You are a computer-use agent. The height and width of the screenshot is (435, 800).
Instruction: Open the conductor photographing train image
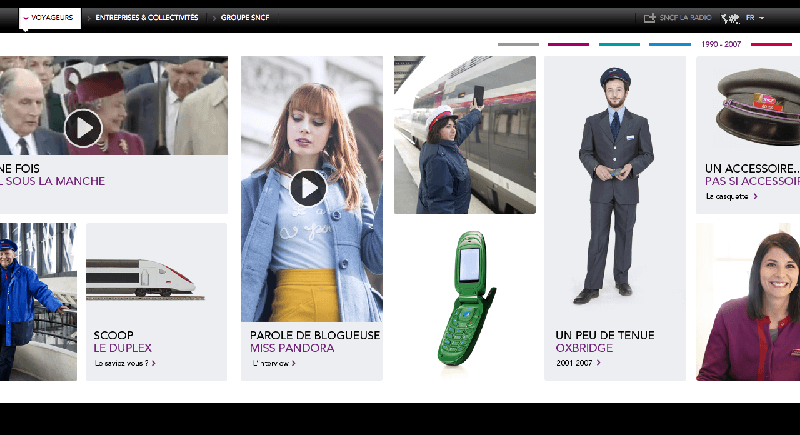coord(465,135)
